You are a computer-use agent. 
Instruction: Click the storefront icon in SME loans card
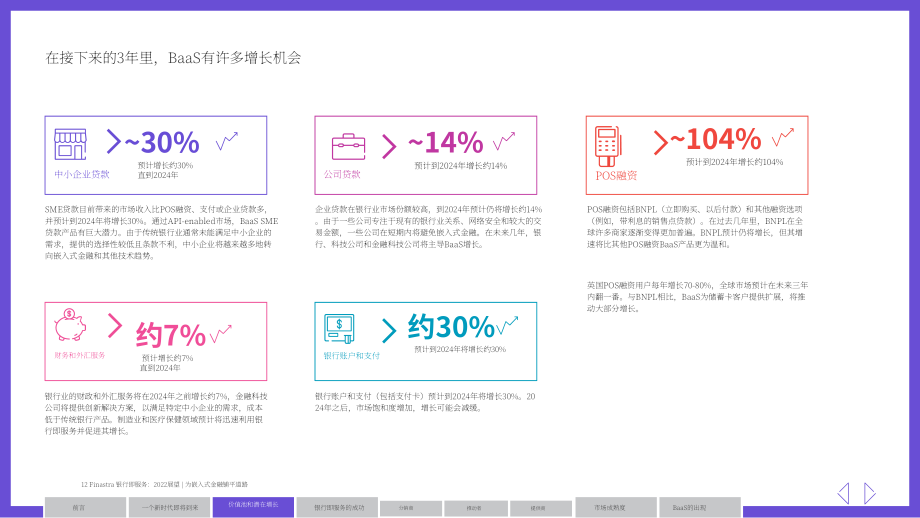pos(70,144)
